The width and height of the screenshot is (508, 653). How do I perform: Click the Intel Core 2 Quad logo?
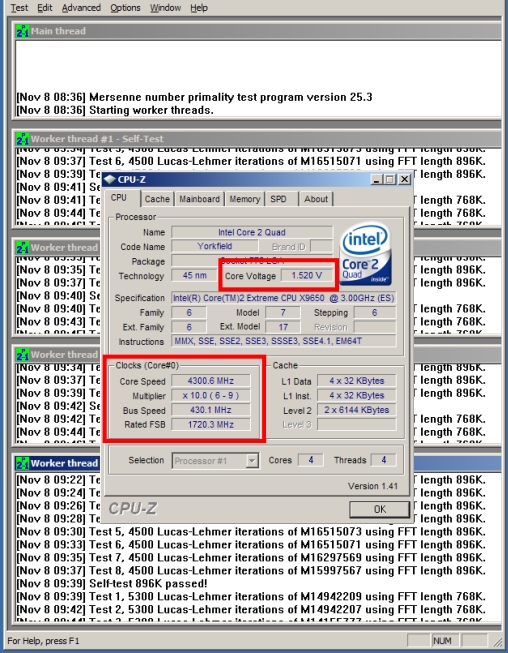tap(366, 254)
